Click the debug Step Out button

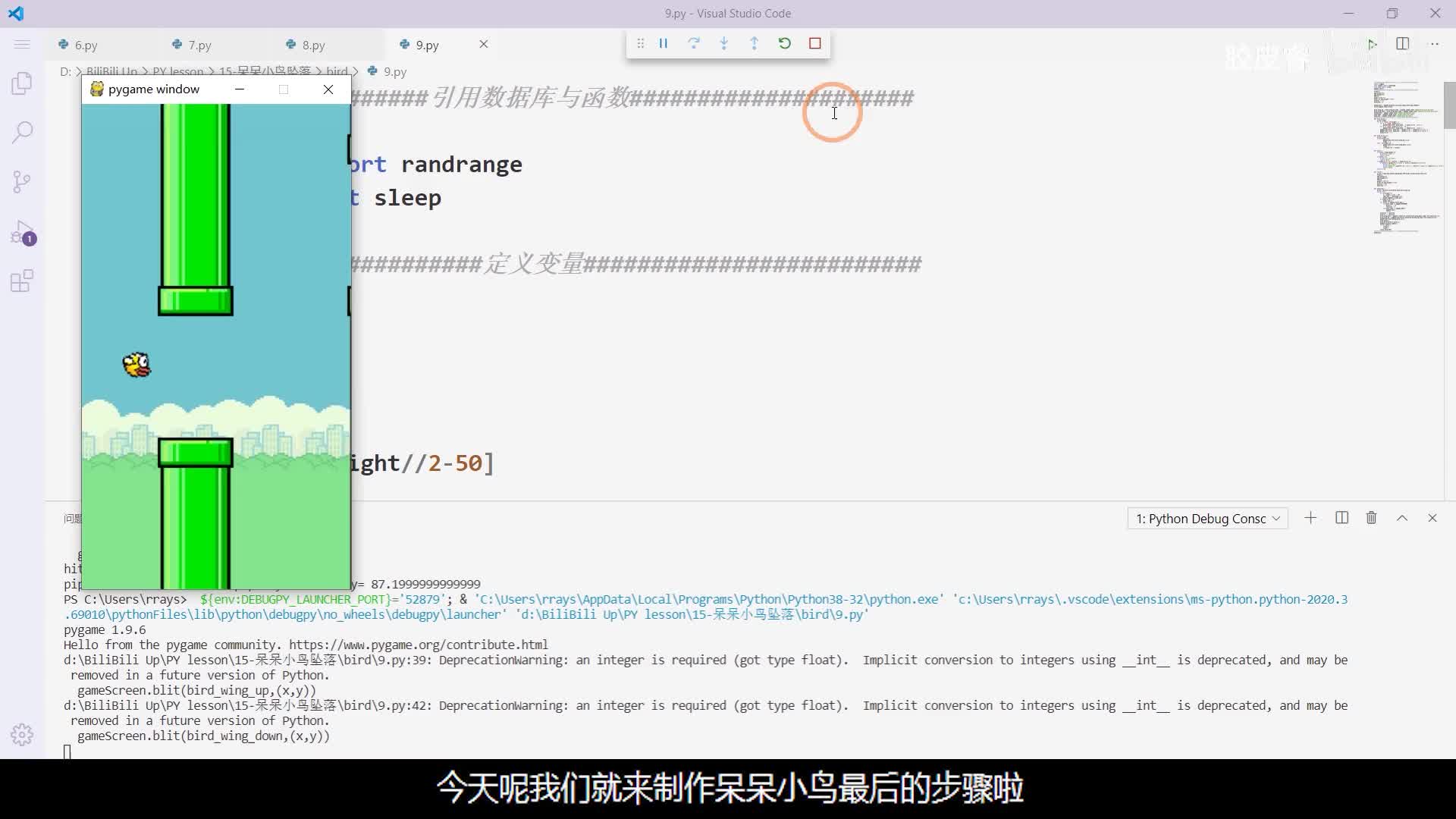pyautogui.click(x=755, y=44)
